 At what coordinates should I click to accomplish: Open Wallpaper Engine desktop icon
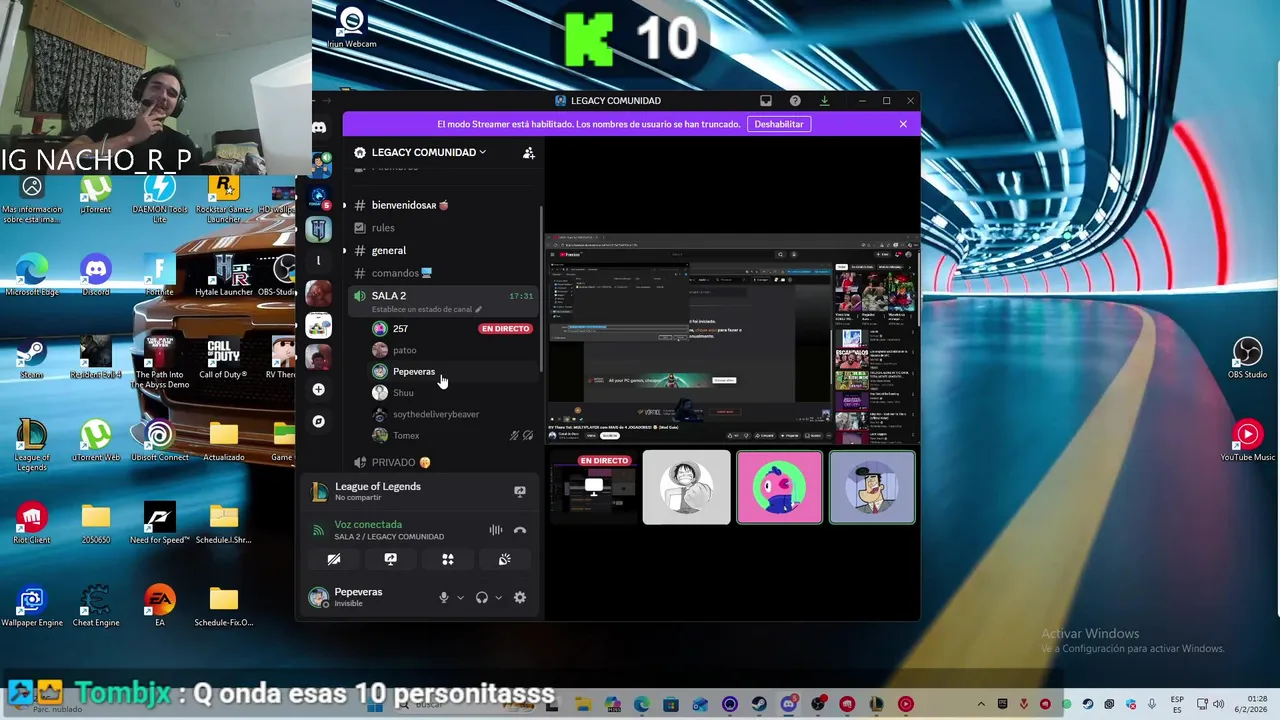[32, 606]
